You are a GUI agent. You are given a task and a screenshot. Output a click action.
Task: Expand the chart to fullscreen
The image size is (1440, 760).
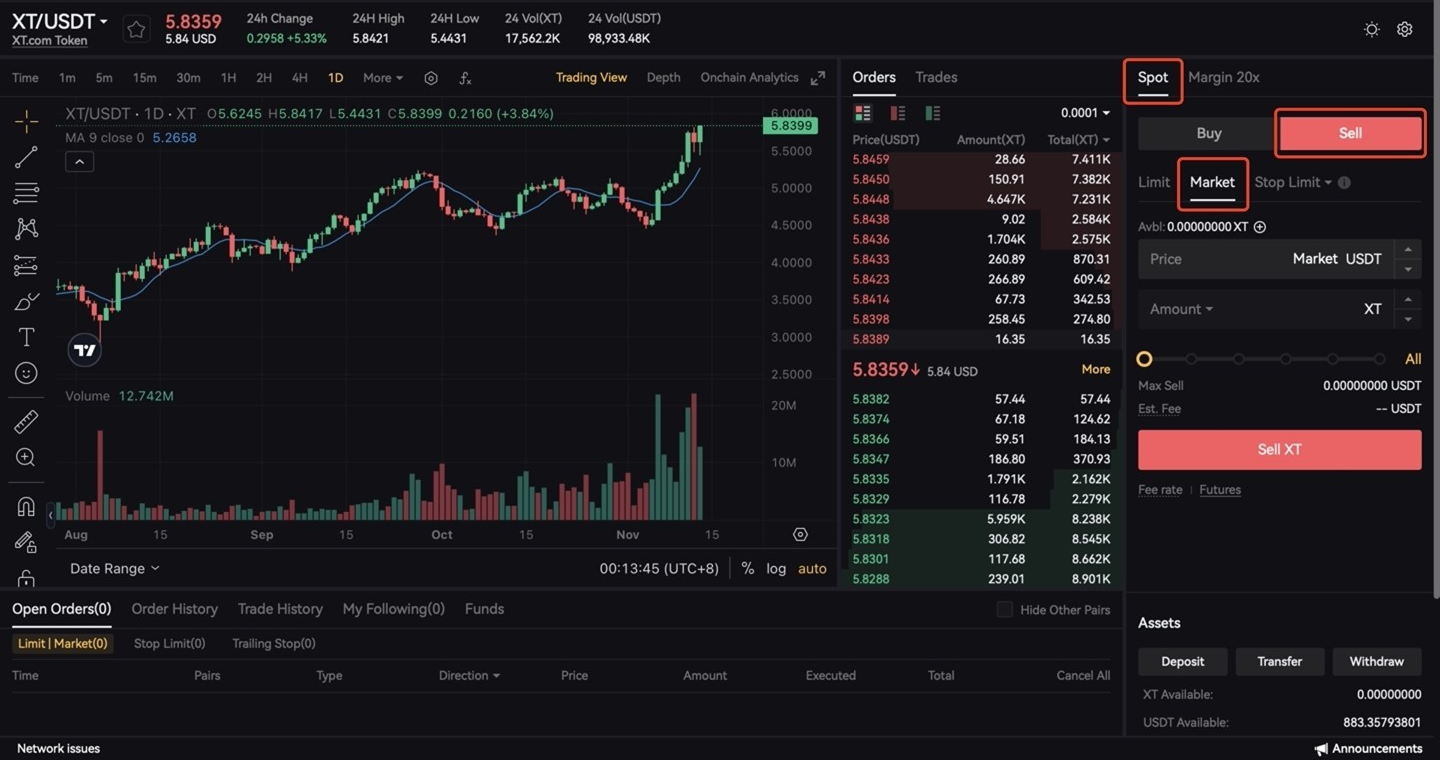click(818, 78)
